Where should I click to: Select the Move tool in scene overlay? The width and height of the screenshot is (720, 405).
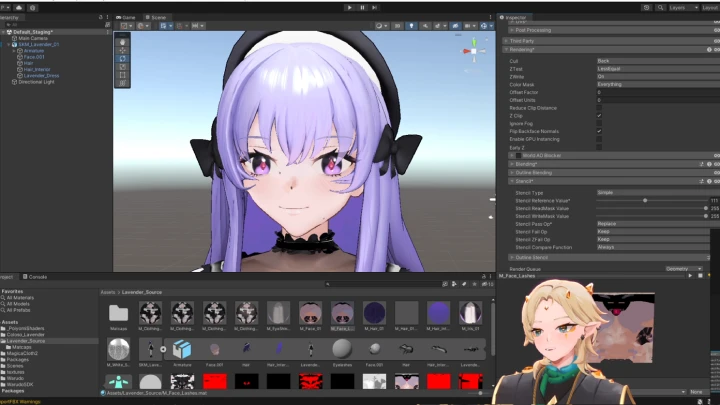click(x=123, y=50)
